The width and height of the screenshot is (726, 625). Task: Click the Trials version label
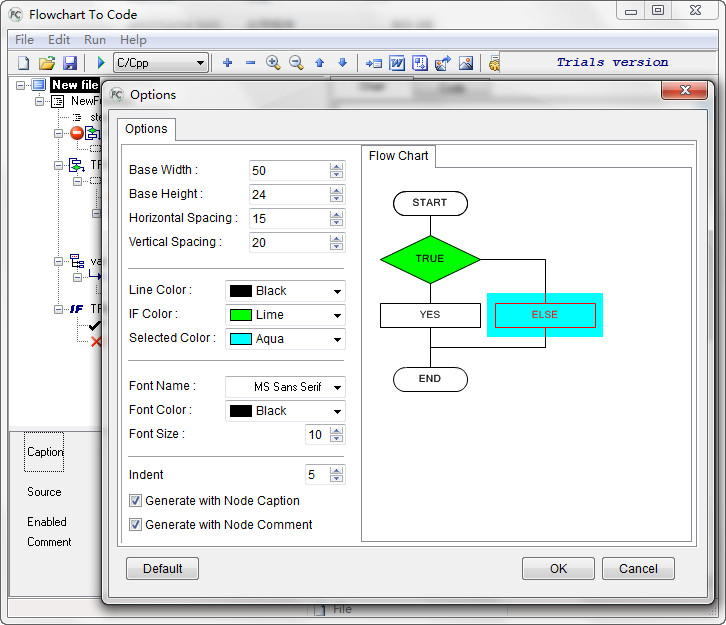(x=612, y=62)
